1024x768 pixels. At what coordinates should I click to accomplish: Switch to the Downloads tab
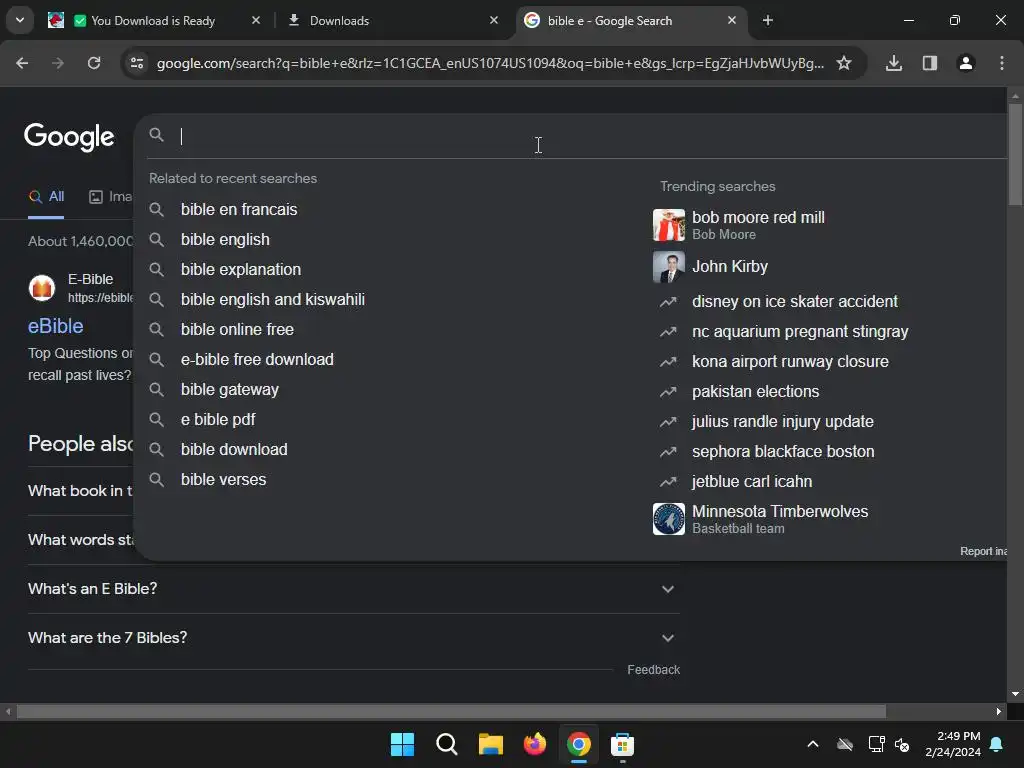pyautogui.click(x=392, y=21)
